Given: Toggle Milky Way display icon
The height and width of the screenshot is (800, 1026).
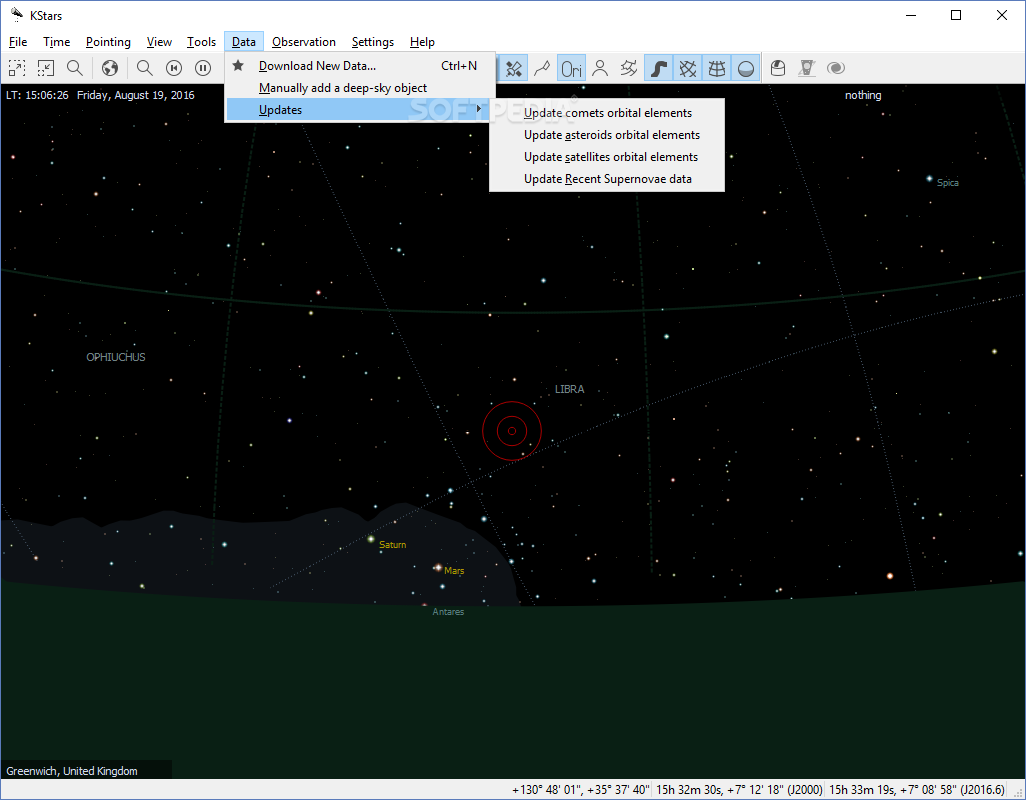Looking at the screenshot, I should [x=659, y=68].
